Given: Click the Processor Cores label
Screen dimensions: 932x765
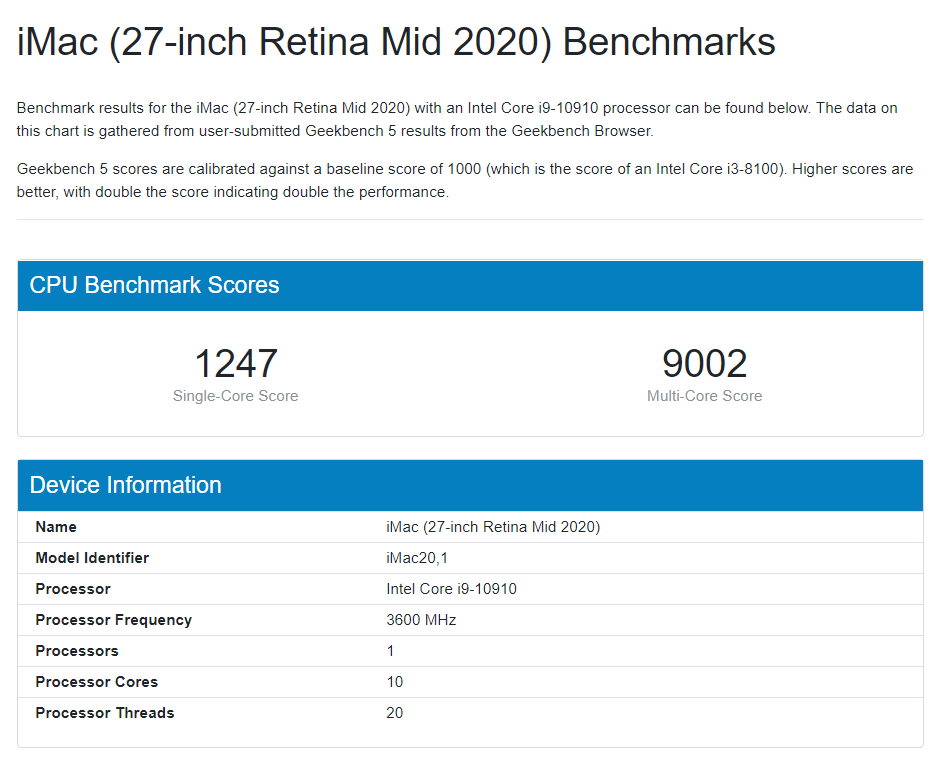Looking at the screenshot, I should [x=96, y=682].
